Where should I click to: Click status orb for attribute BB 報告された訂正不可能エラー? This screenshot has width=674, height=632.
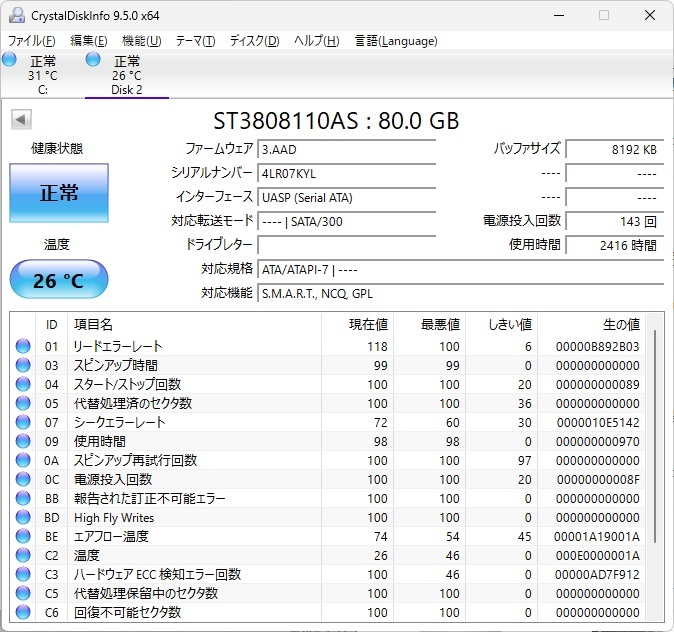(23, 498)
